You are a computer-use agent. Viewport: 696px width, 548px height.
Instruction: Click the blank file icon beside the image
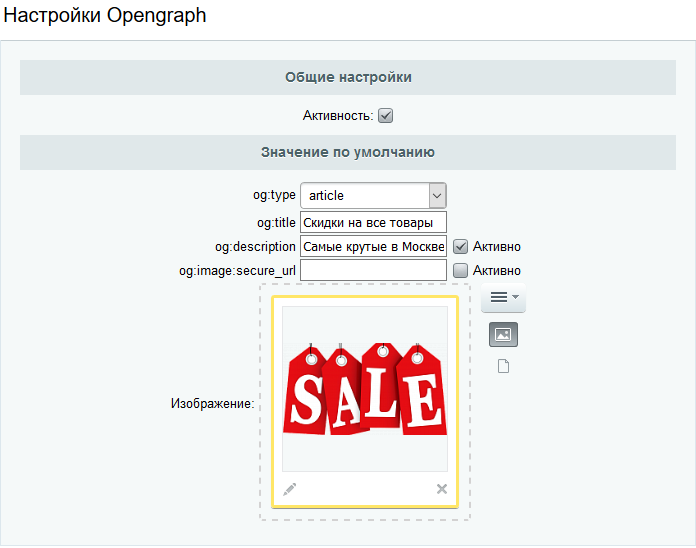tap(503, 367)
